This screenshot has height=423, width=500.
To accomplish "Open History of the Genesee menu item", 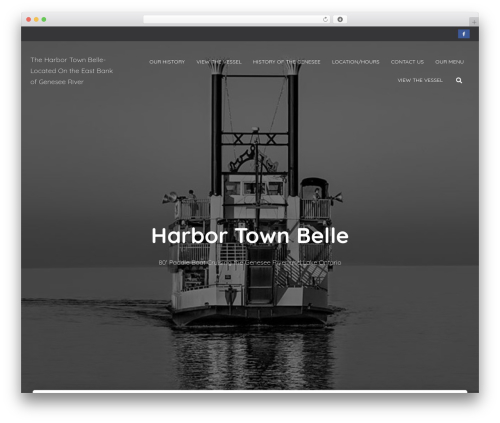I will pos(286,62).
